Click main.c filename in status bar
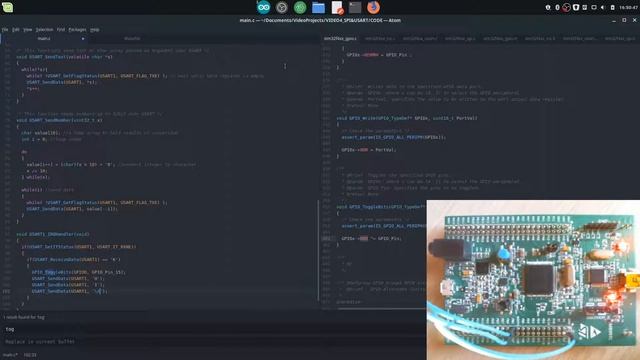640x360 pixels. pyautogui.click(x=10, y=355)
